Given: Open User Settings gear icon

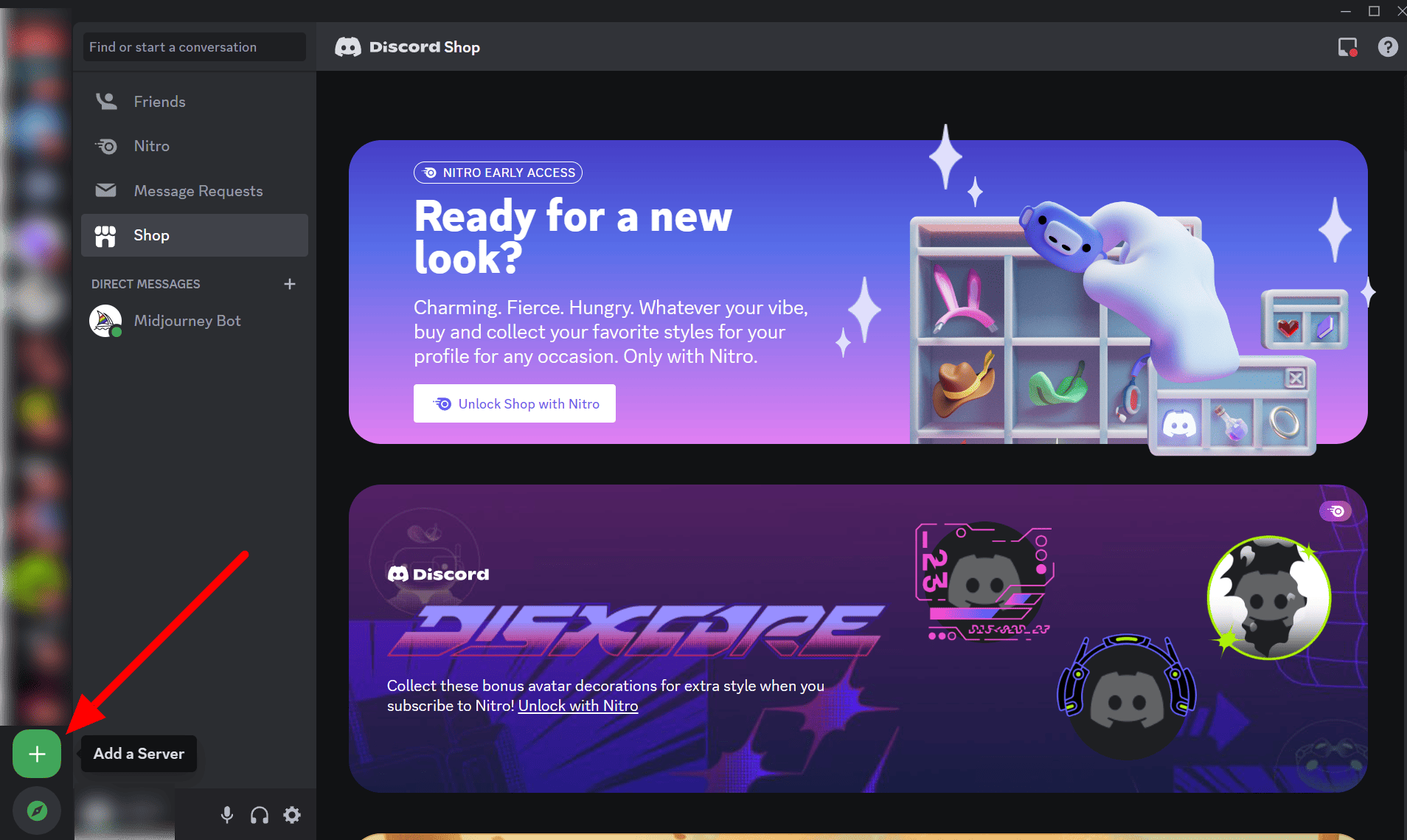Looking at the screenshot, I should point(292,815).
